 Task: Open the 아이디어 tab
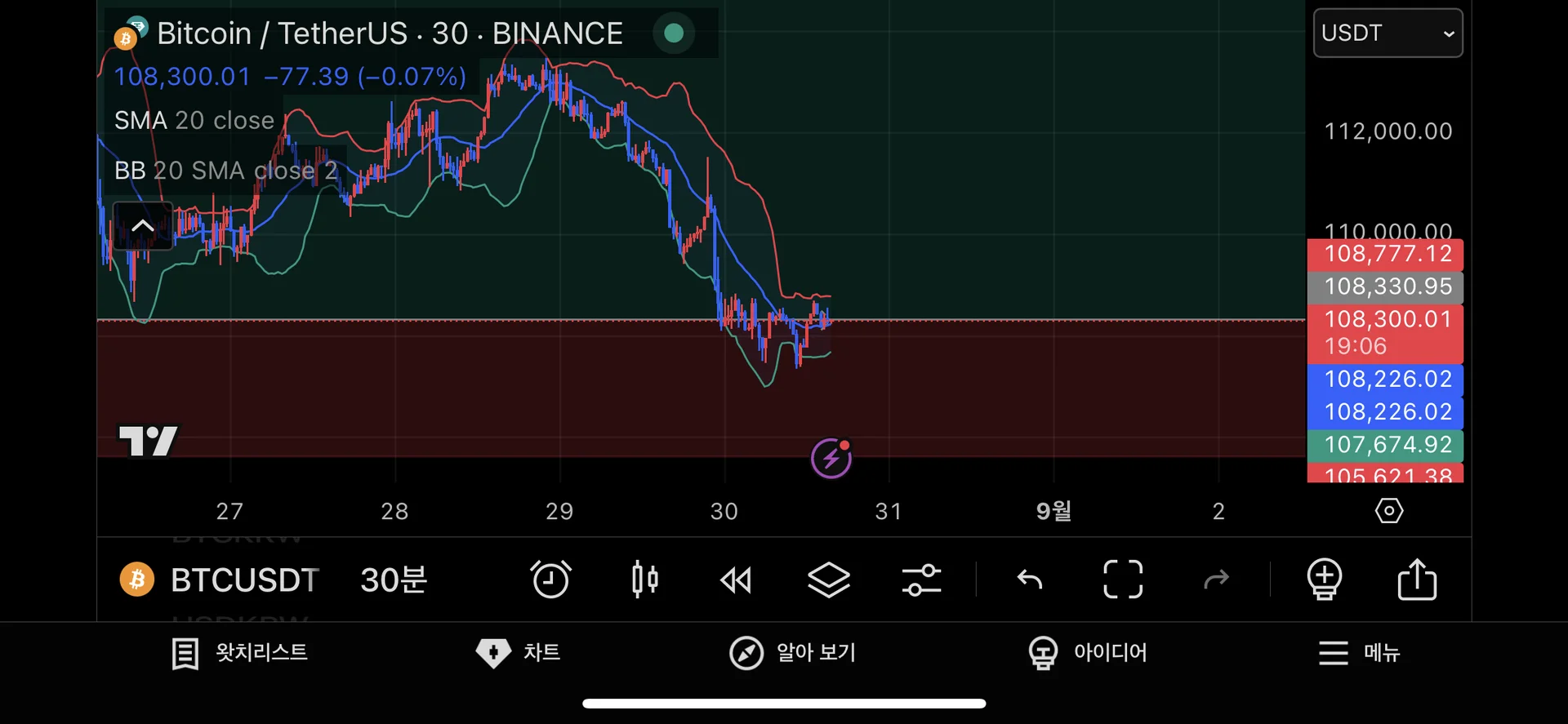tap(1088, 653)
